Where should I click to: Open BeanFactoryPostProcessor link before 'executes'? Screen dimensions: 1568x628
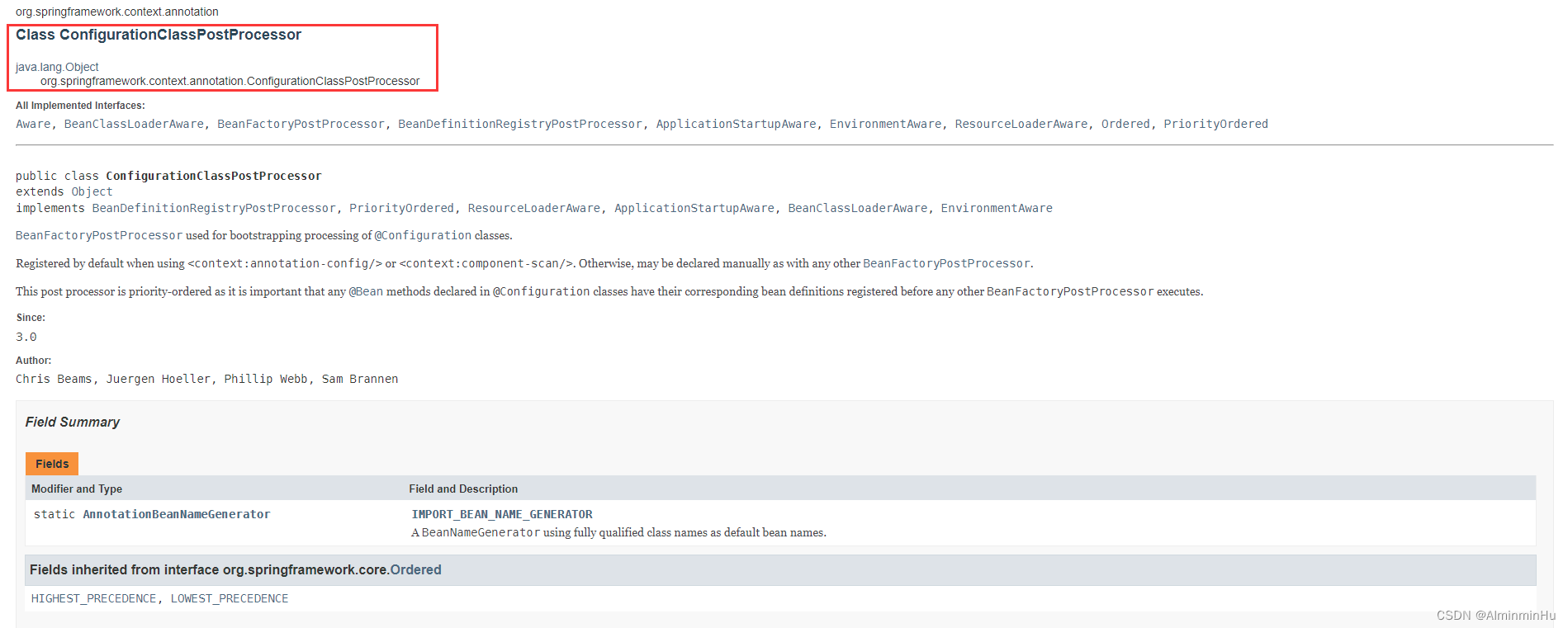(x=1070, y=291)
